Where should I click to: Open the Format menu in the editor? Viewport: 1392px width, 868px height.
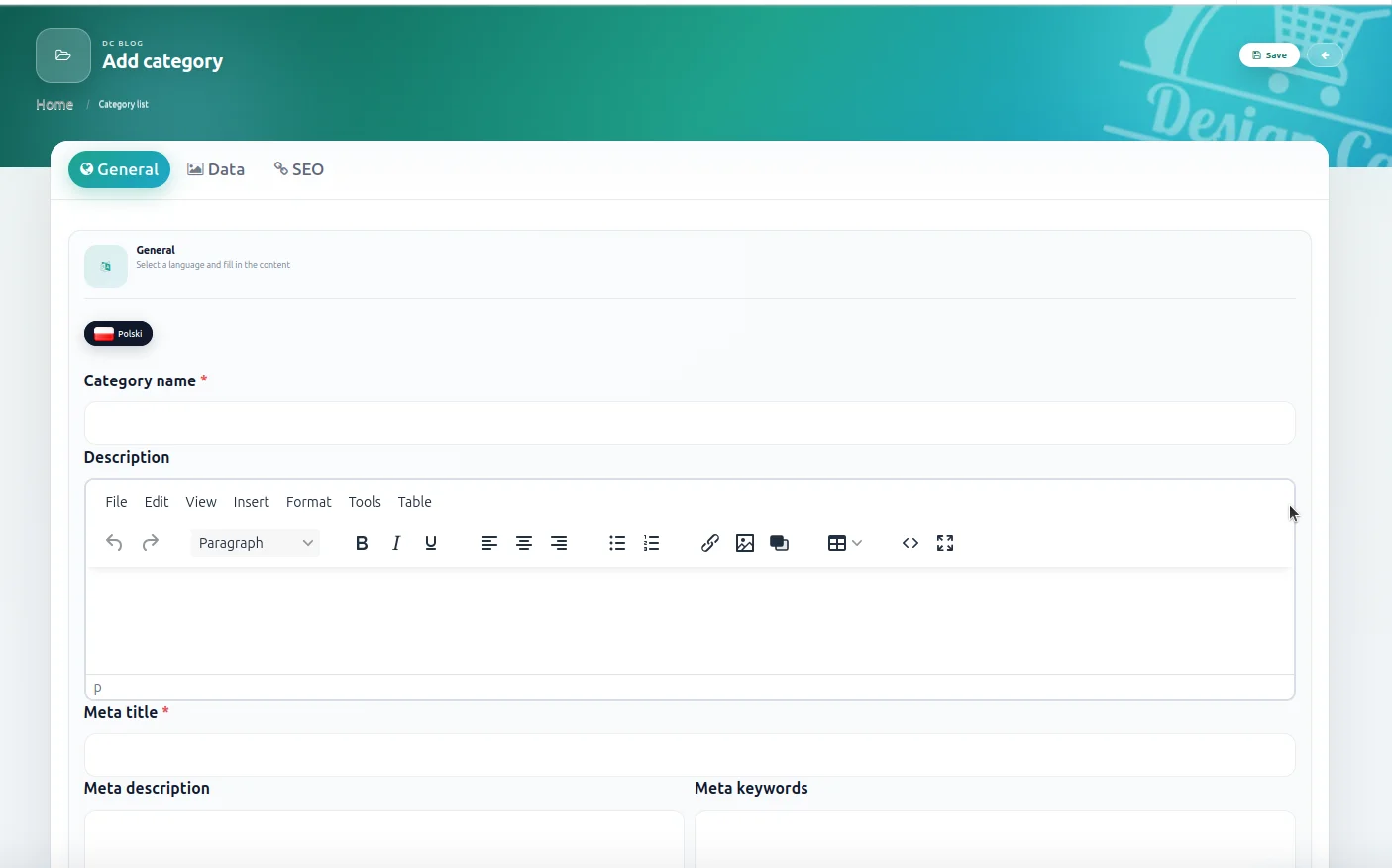click(x=309, y=502)
